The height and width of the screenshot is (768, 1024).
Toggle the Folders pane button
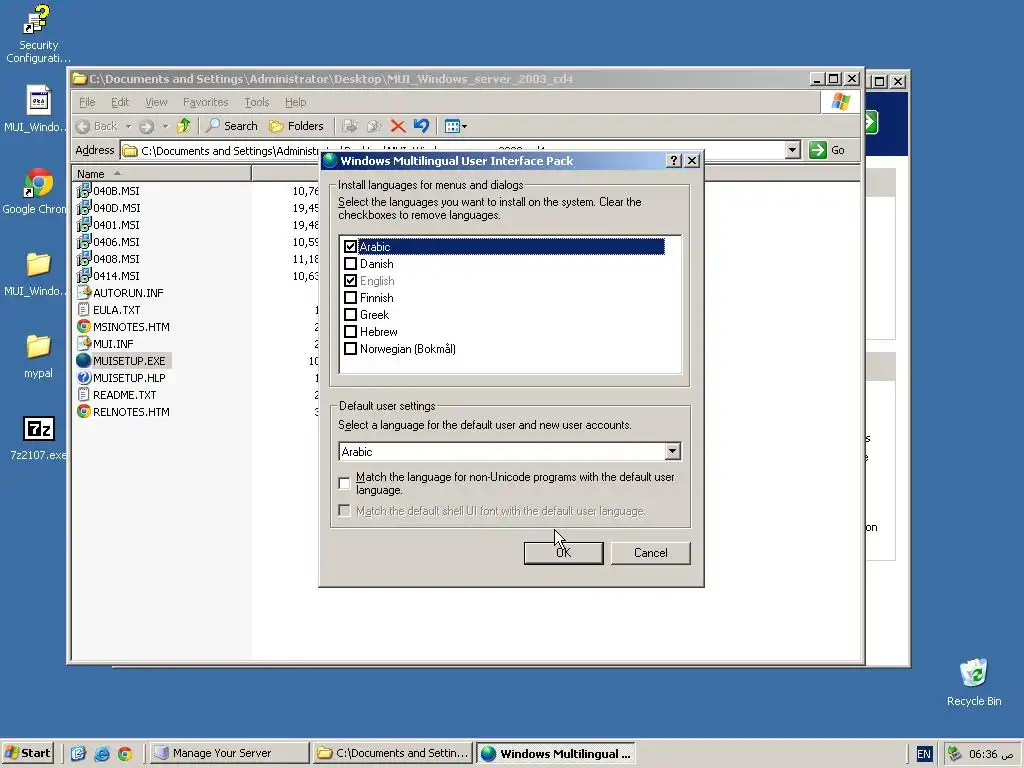tap(296, 126)
